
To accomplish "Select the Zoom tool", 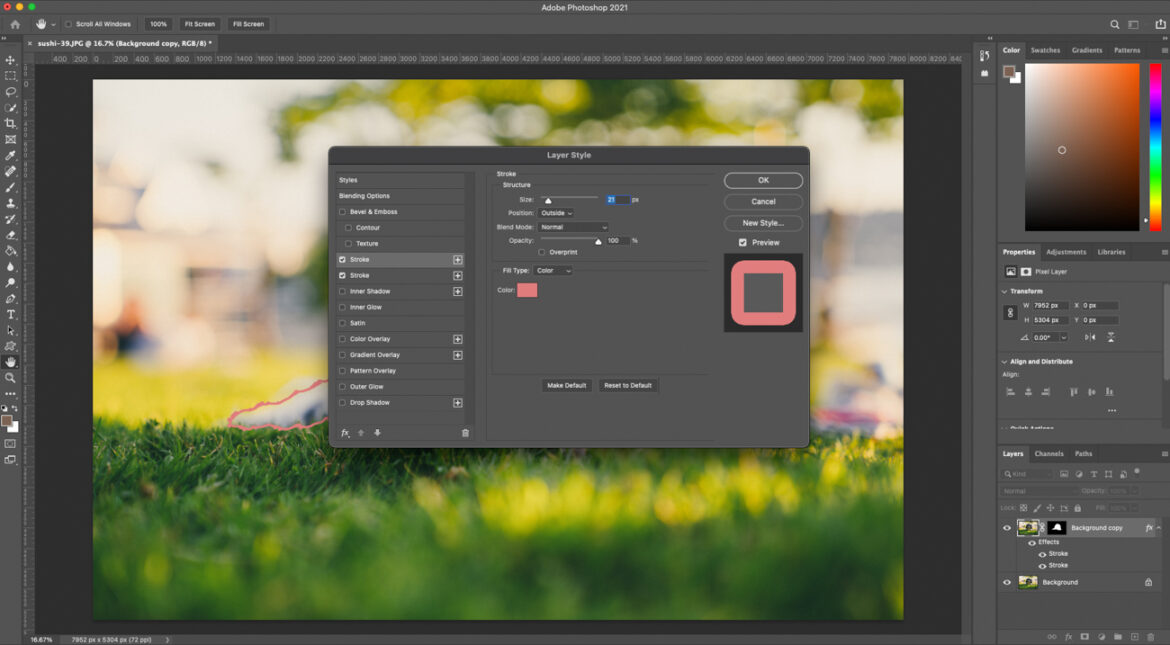I will pyautogui.click(x=11, y=379).
